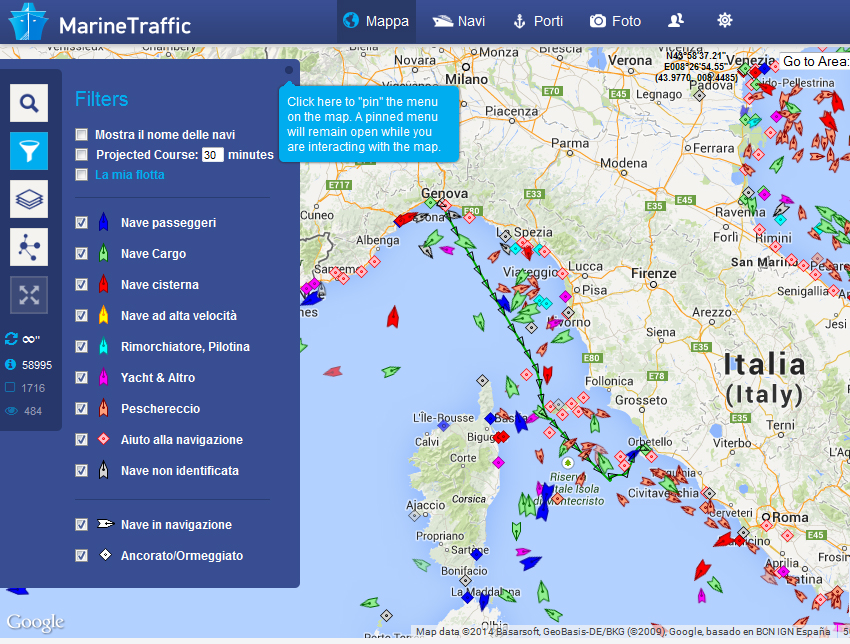The height and width of the screenshot is (644, 850).
Task: Open the Navi menu
Action: 459,21
